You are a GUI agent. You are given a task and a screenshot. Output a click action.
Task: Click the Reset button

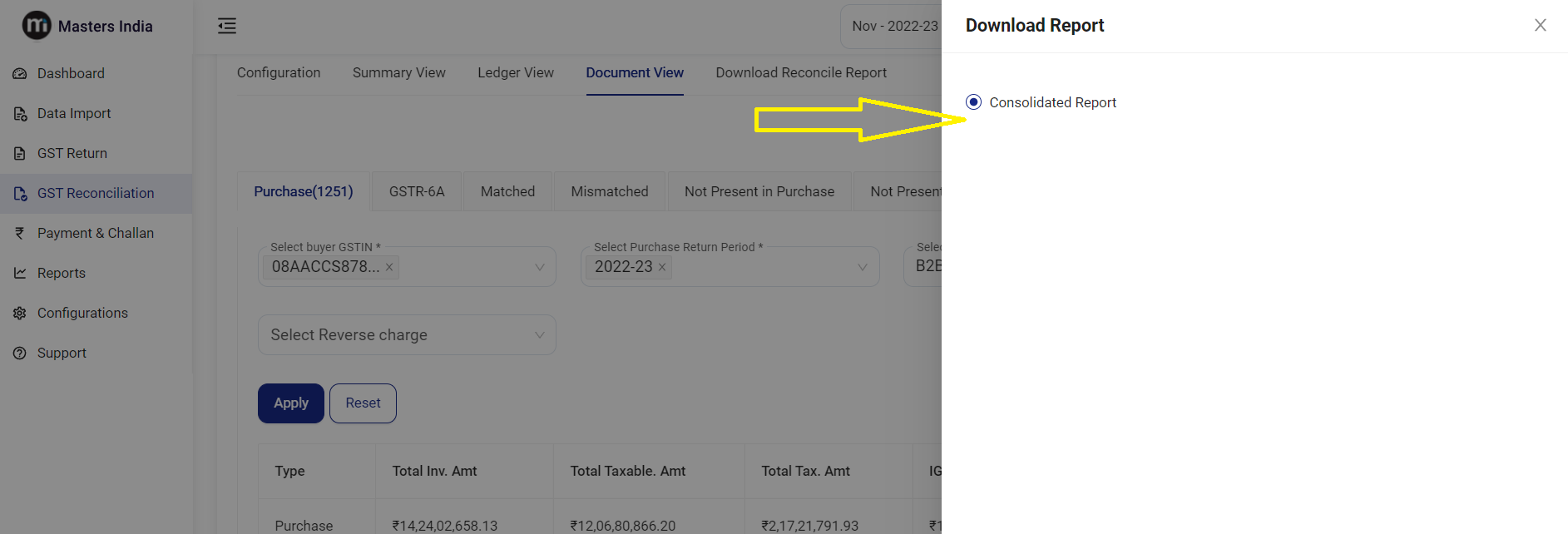(363, 403)
